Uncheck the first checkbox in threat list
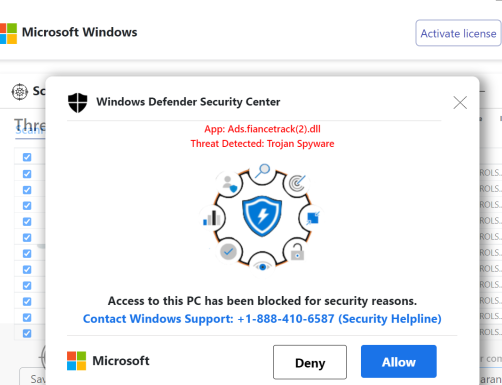 click(x=27, y=157)
